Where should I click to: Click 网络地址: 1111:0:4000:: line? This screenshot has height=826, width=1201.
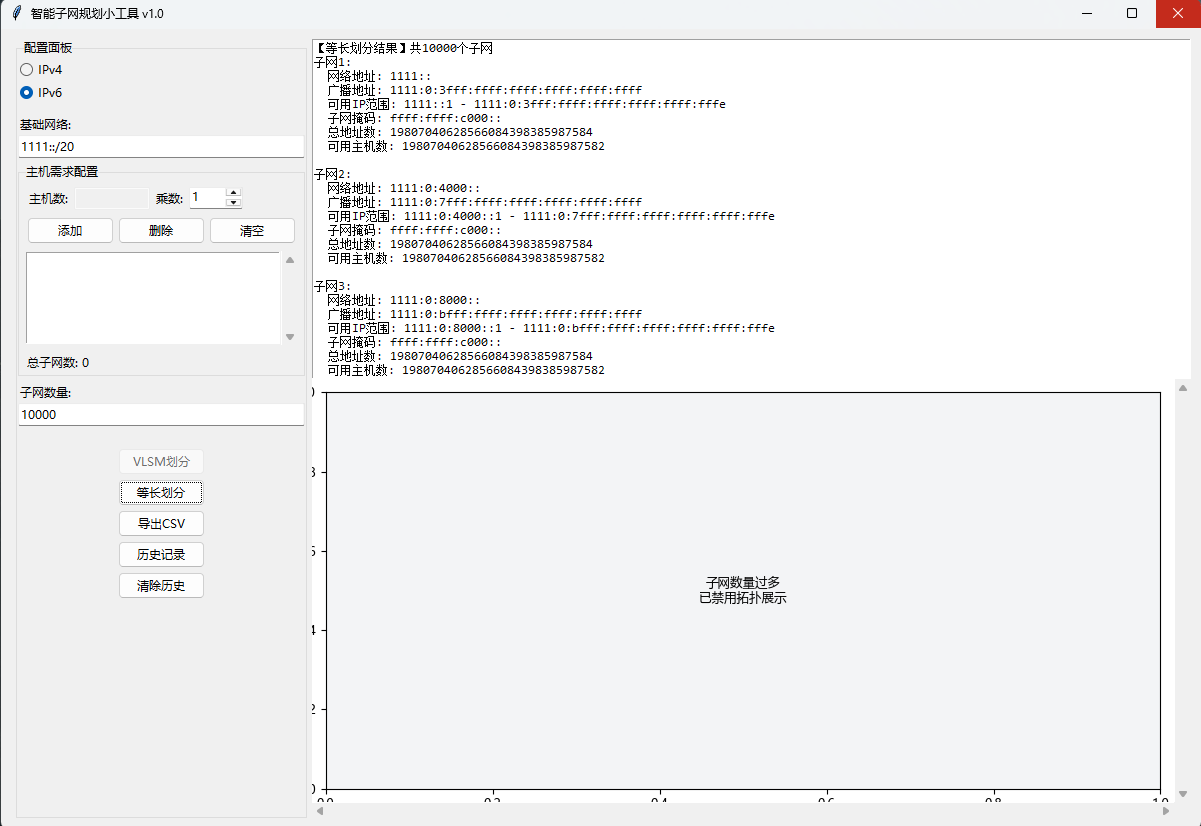(x=404, y=188)
